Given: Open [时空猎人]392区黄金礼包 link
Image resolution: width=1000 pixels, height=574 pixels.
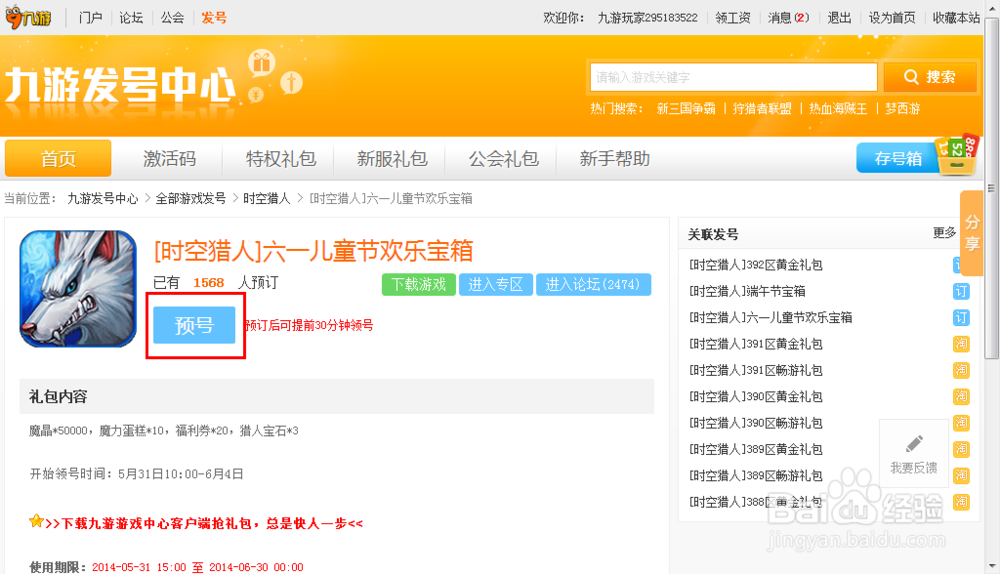Looking at the screenshot, I should tap(756, 265).
